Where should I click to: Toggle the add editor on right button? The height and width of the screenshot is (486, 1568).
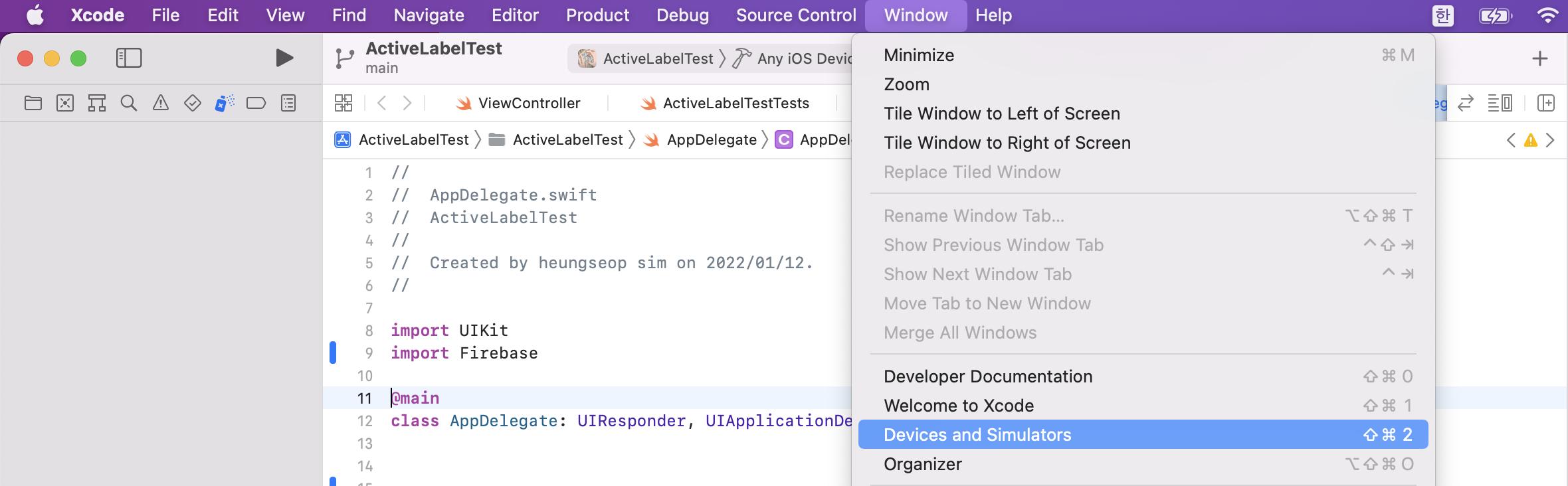pos(1546,103)
